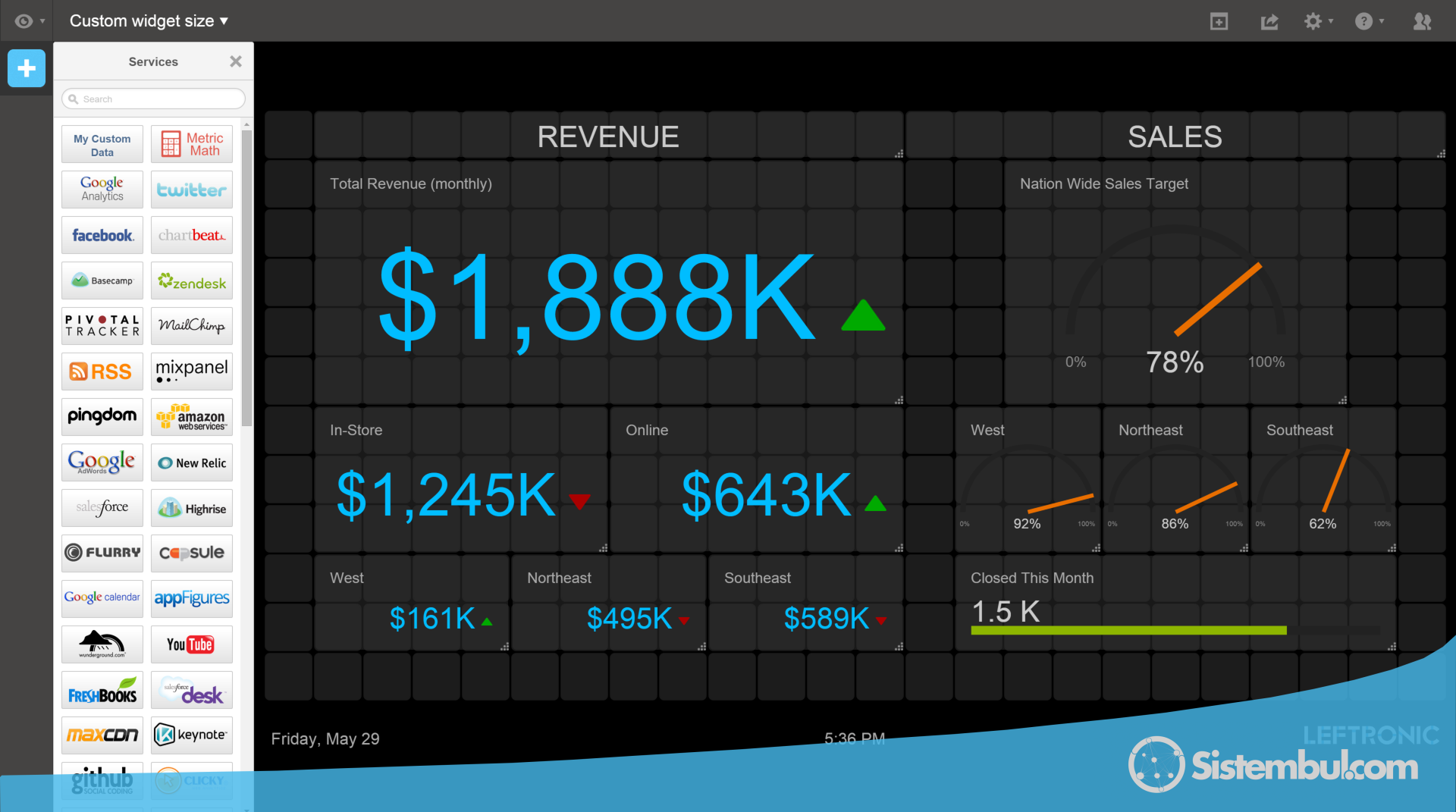Select the Metric Math service
Screen dimensions: 1456x812
tap(192, 144)
